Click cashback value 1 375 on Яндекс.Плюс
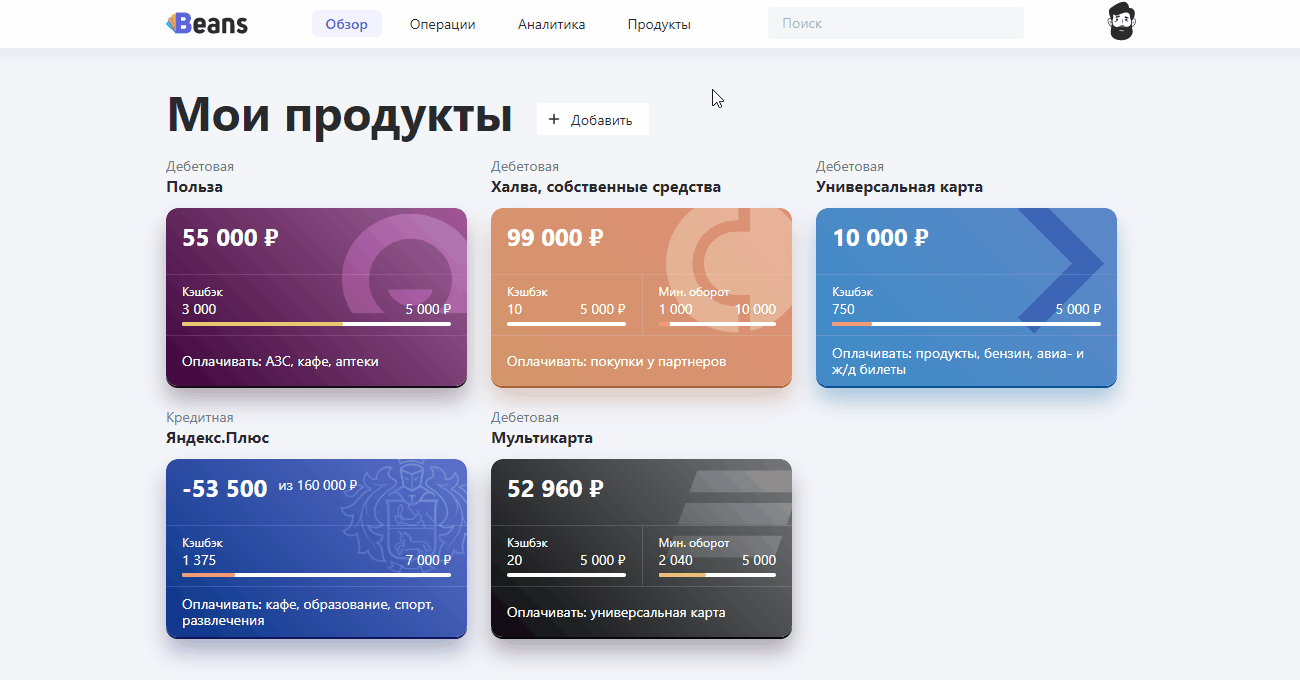 pyautogui.click(x=199, y=560)
